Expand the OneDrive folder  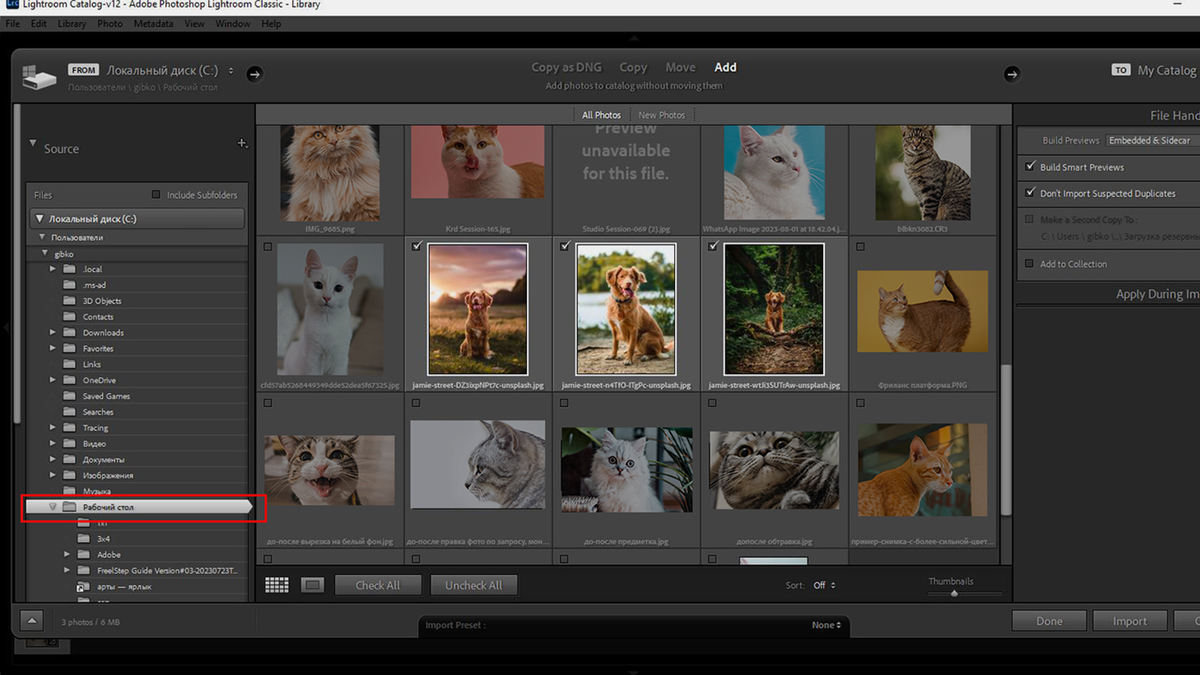point(53,380)
